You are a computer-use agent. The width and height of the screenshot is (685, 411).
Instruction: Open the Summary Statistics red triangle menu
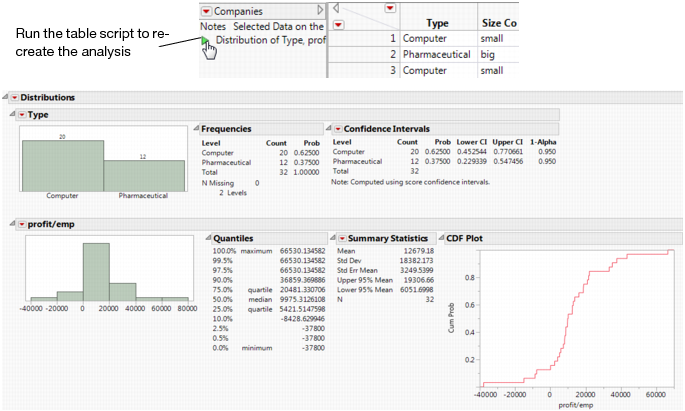[x=338, y=237]
